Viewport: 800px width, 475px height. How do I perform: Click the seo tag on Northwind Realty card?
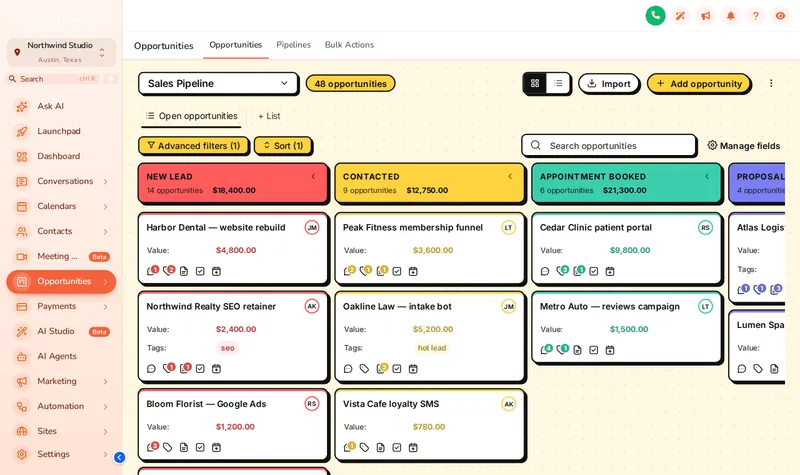(x=228, y=348)
